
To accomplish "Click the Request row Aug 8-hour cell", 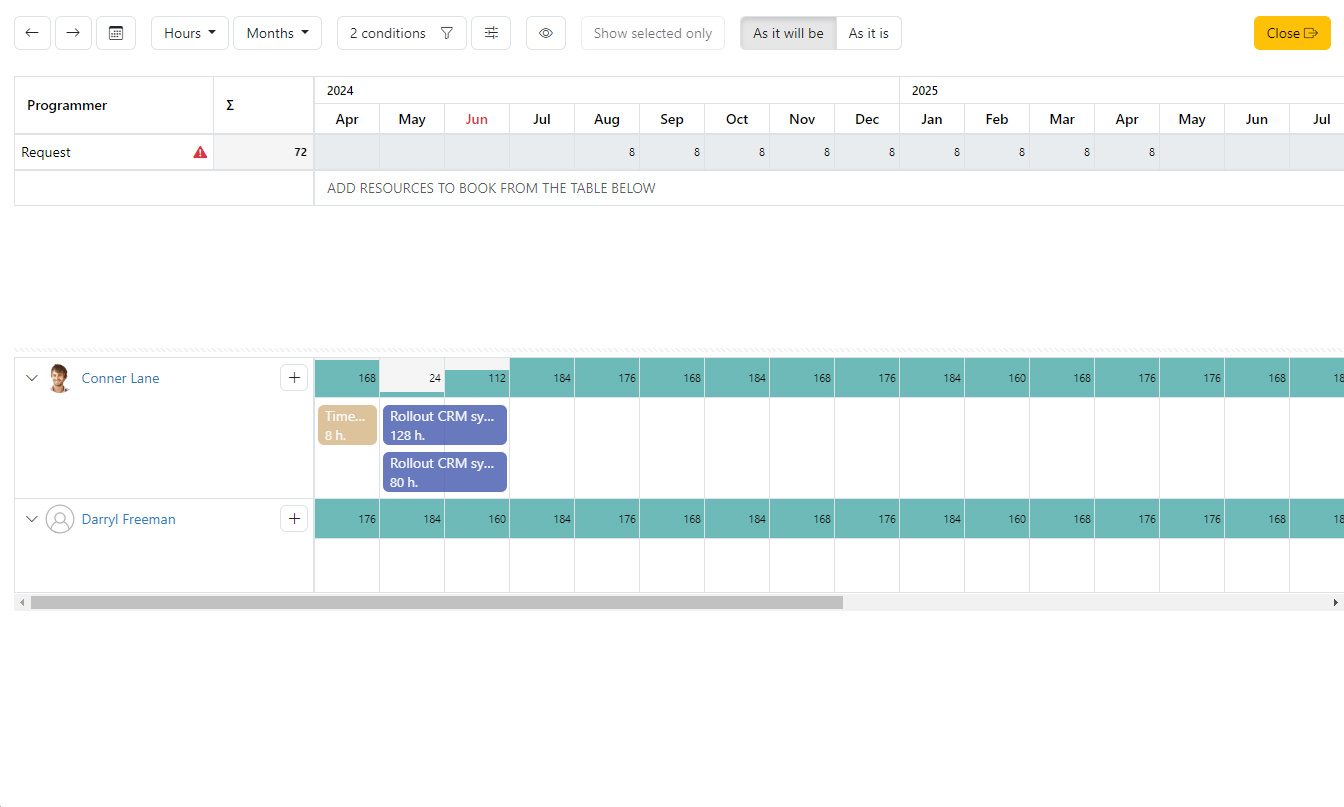I will coord(607,152).
